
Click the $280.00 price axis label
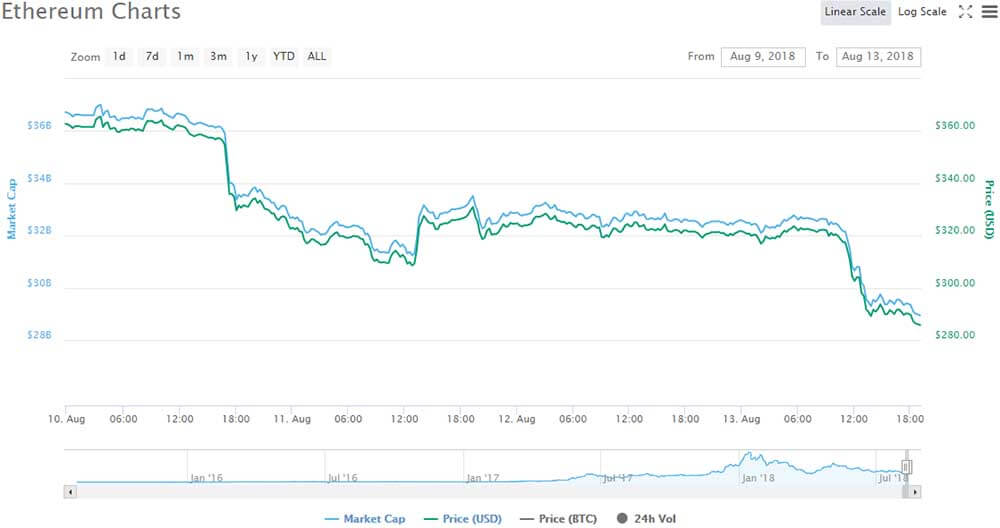point(955,335)
